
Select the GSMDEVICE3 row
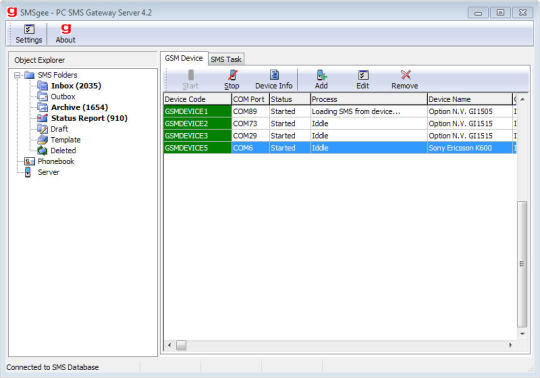click(340, 136)
